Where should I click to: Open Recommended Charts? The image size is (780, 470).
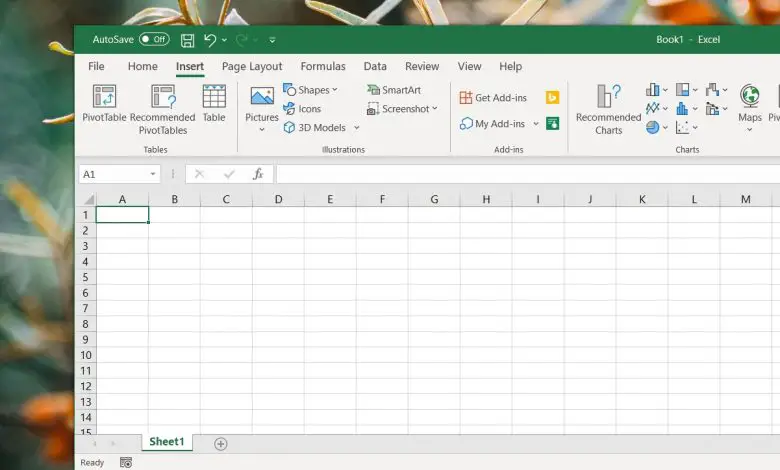pos(608,109)
